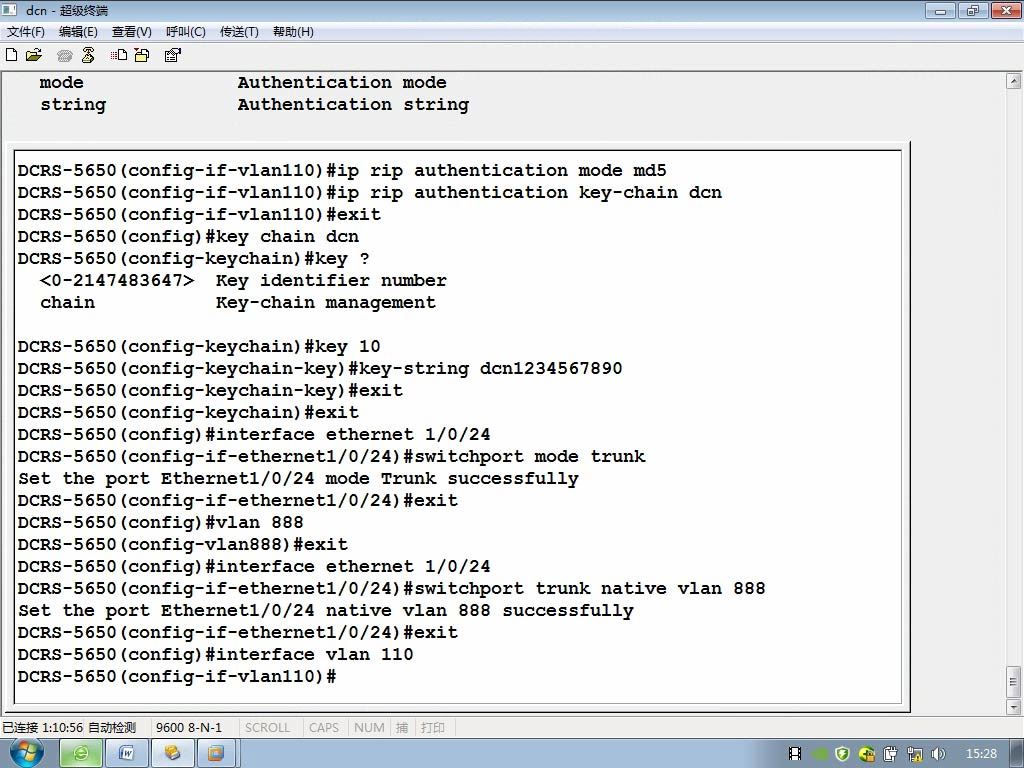The image size is (1024, 768).
Task: Click the Open file folder toolbar icon
Action: (x=34, y=55)
